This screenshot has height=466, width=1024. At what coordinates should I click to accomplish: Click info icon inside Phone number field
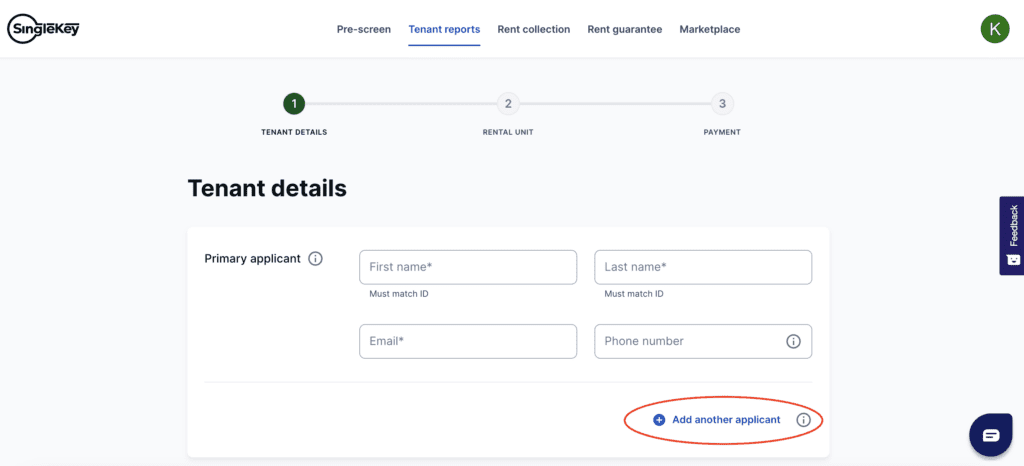pyautogui.click(x=793, y=341)
